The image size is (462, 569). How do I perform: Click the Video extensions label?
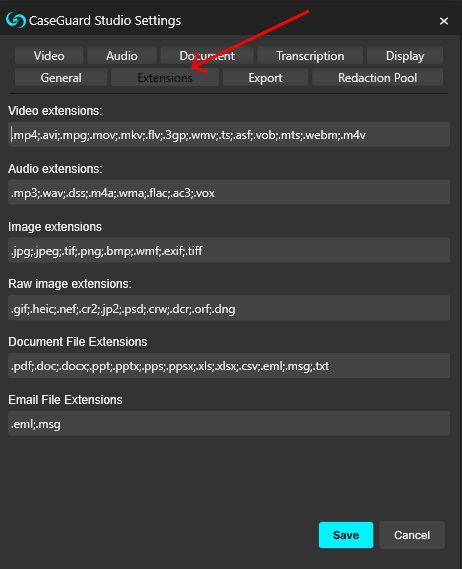point(55,111)
